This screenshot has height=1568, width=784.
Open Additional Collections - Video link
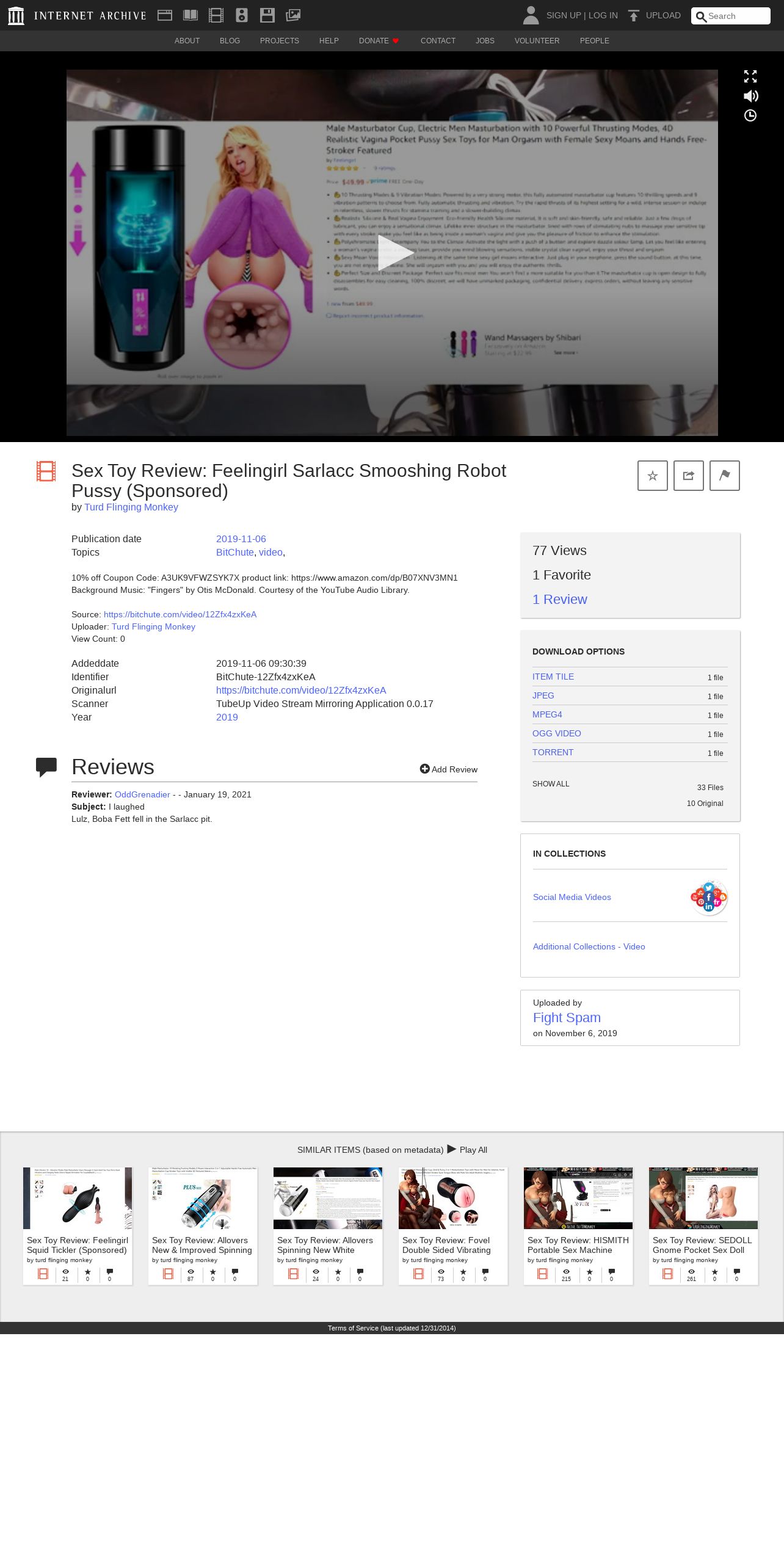click(589, 946)
